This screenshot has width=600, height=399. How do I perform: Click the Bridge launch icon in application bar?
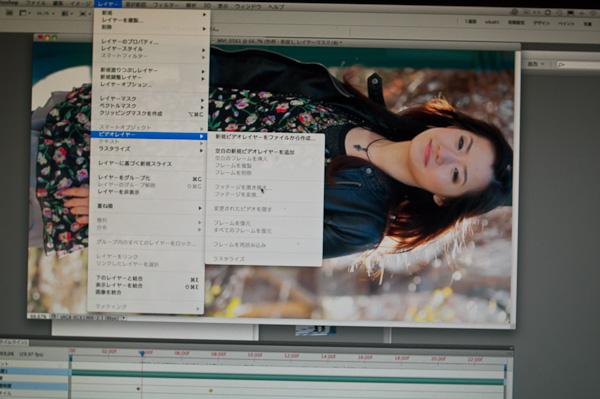(9, 13)
